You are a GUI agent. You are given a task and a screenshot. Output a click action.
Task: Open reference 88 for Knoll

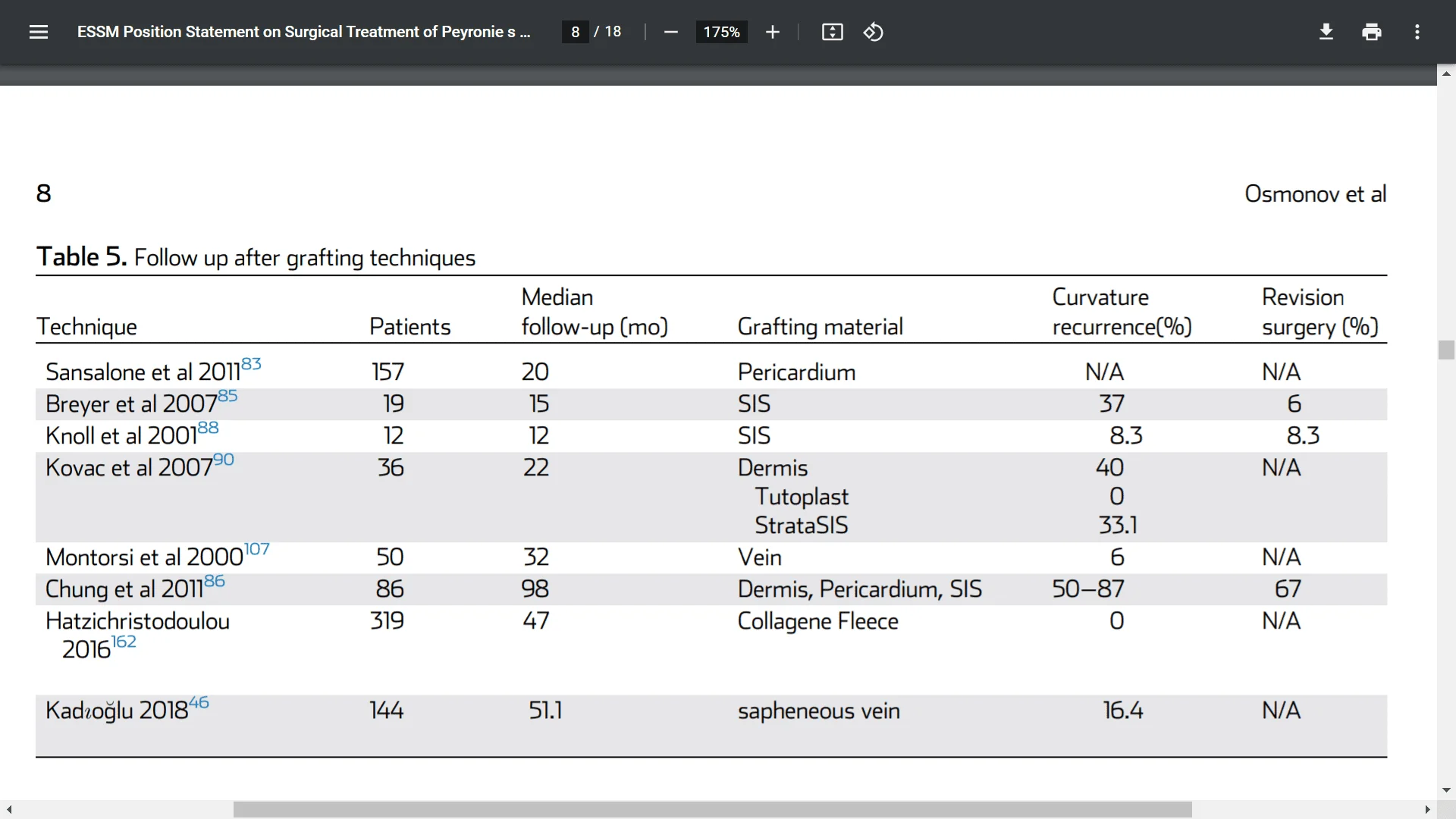208,428
